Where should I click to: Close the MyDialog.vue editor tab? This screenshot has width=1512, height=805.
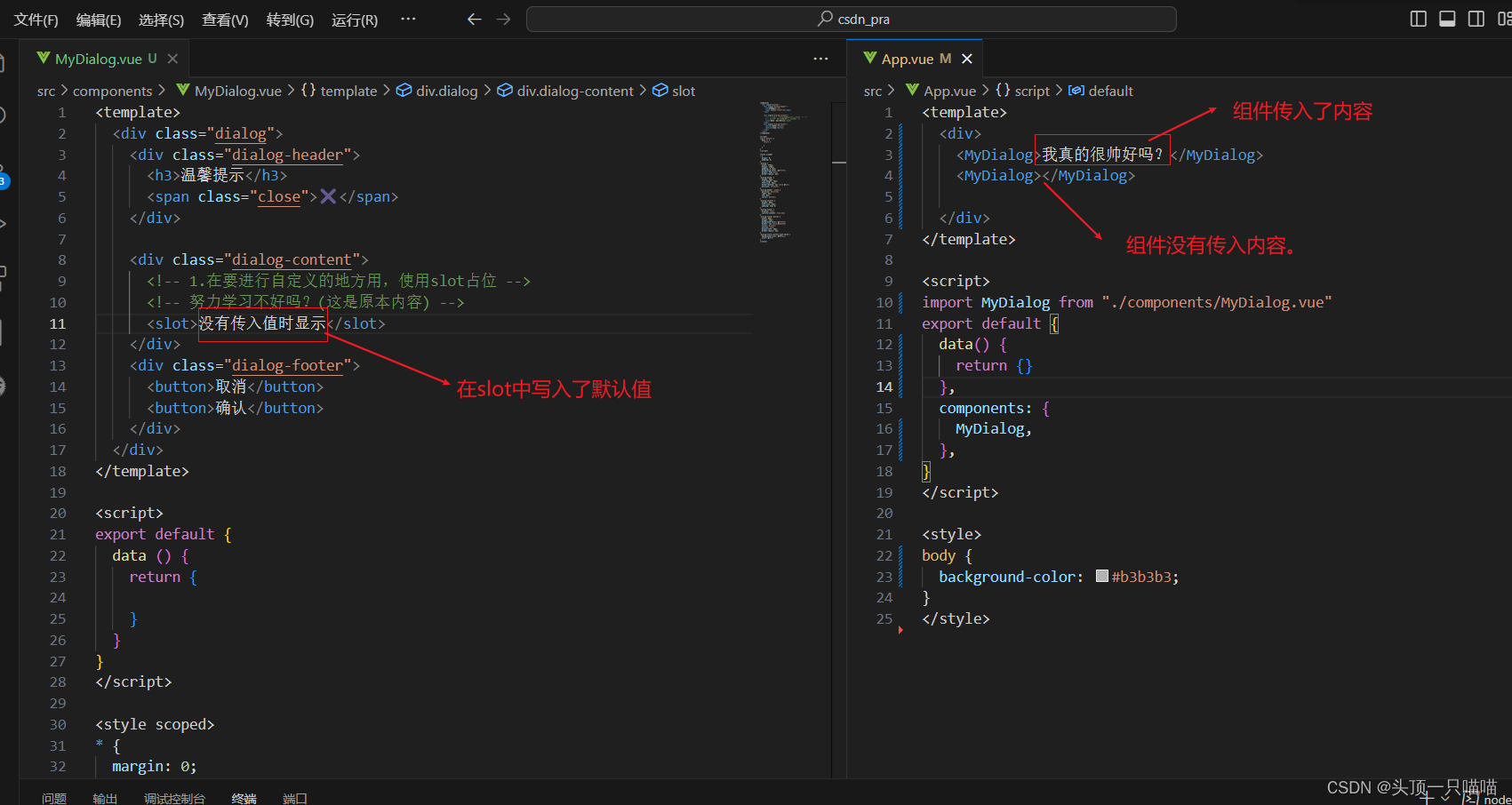[172, 59]
